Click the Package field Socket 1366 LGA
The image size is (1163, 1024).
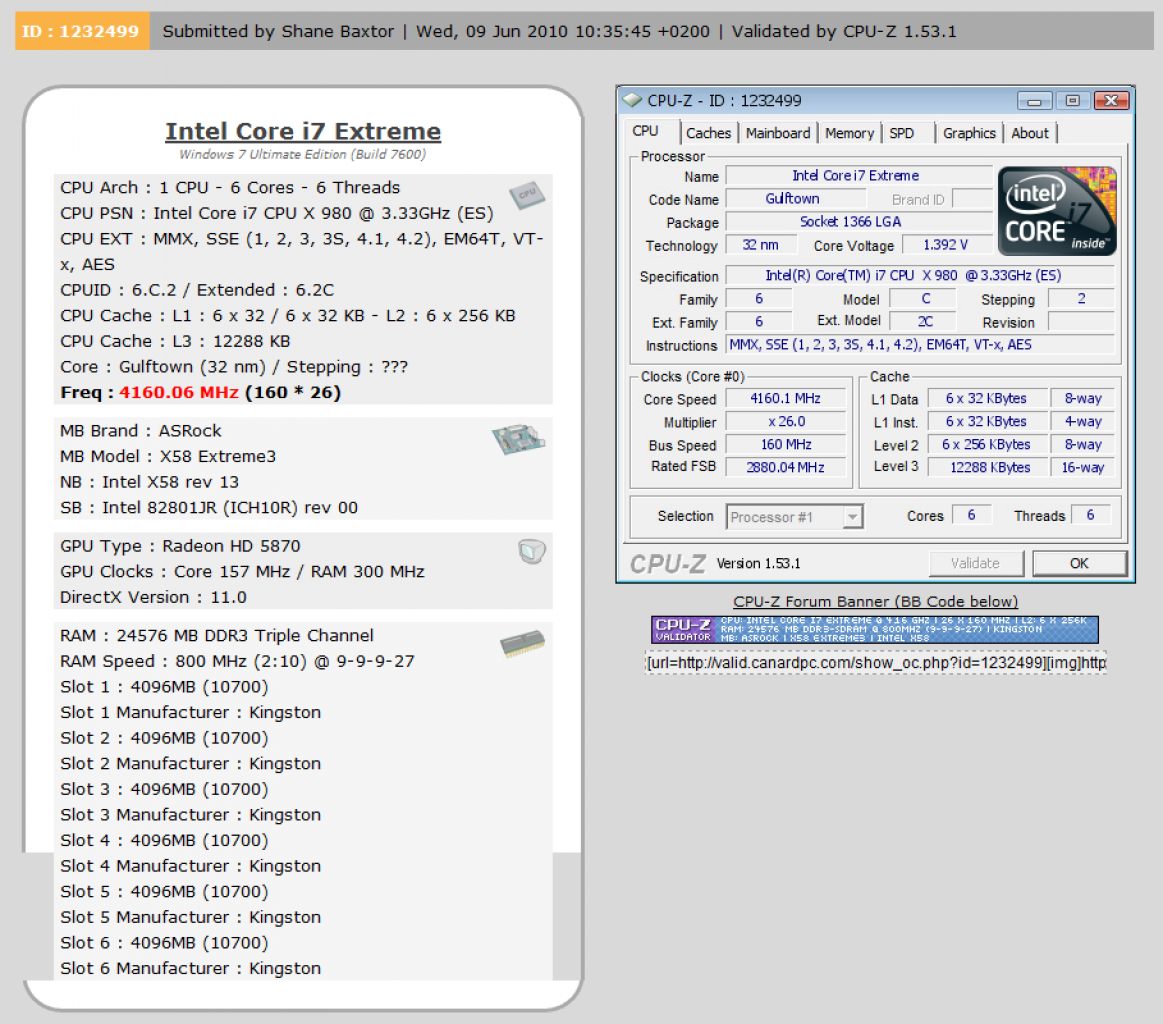(x=858, y=222)
